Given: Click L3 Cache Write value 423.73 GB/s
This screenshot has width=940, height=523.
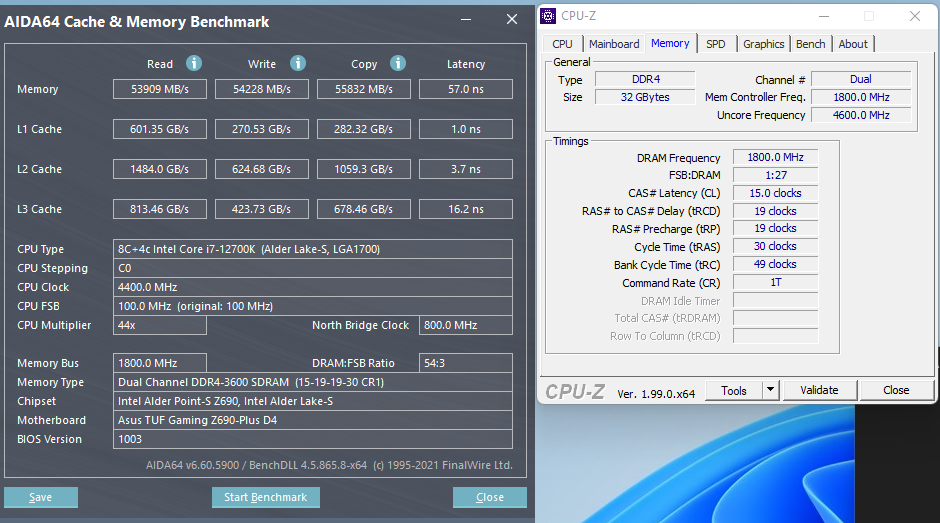Looking at the screenshot, I should point(262,209).
